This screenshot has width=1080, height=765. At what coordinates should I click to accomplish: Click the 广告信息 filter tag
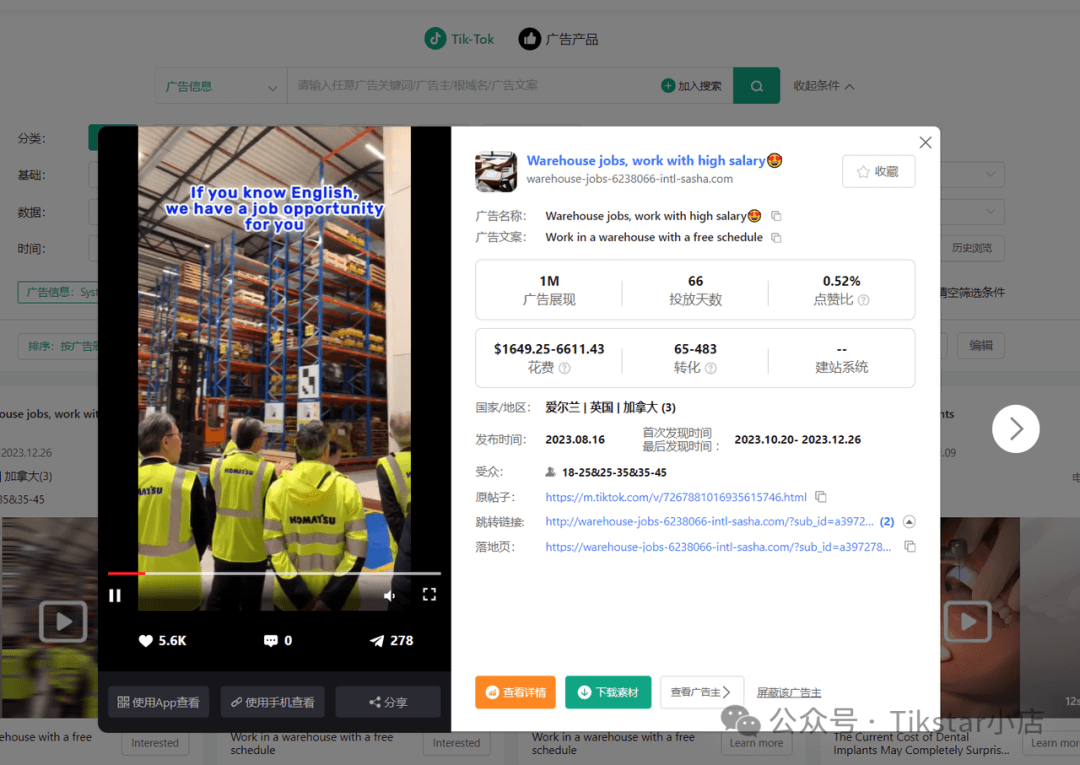[x=58, y=292]
